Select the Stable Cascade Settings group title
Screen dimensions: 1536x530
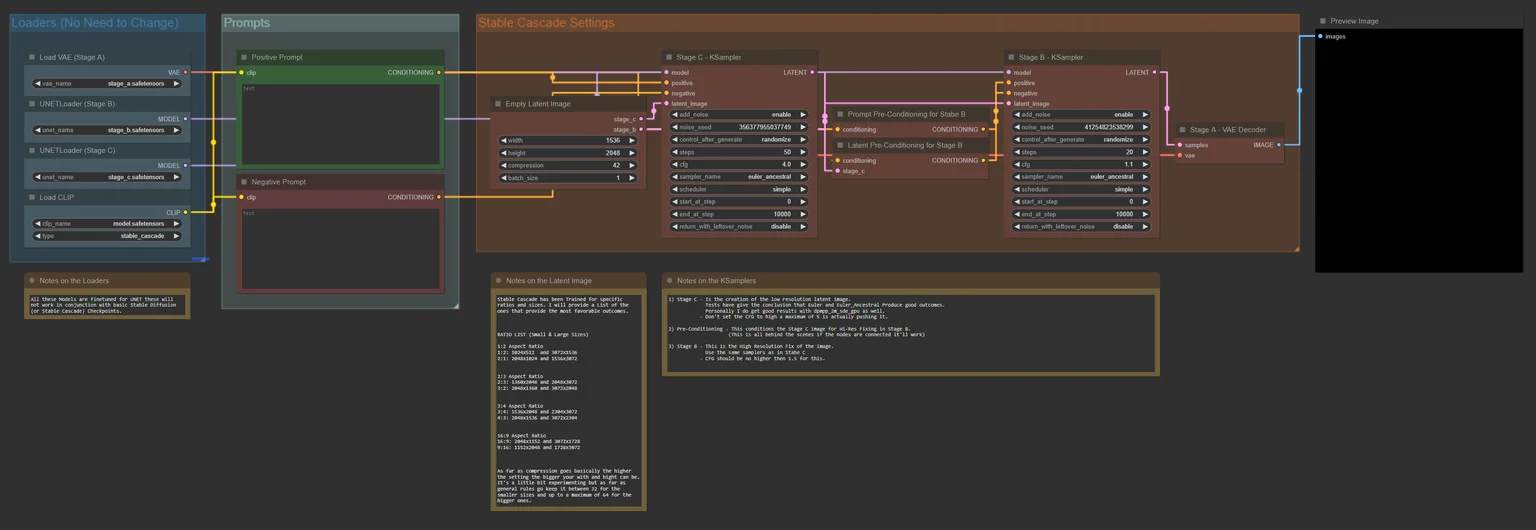546,23
